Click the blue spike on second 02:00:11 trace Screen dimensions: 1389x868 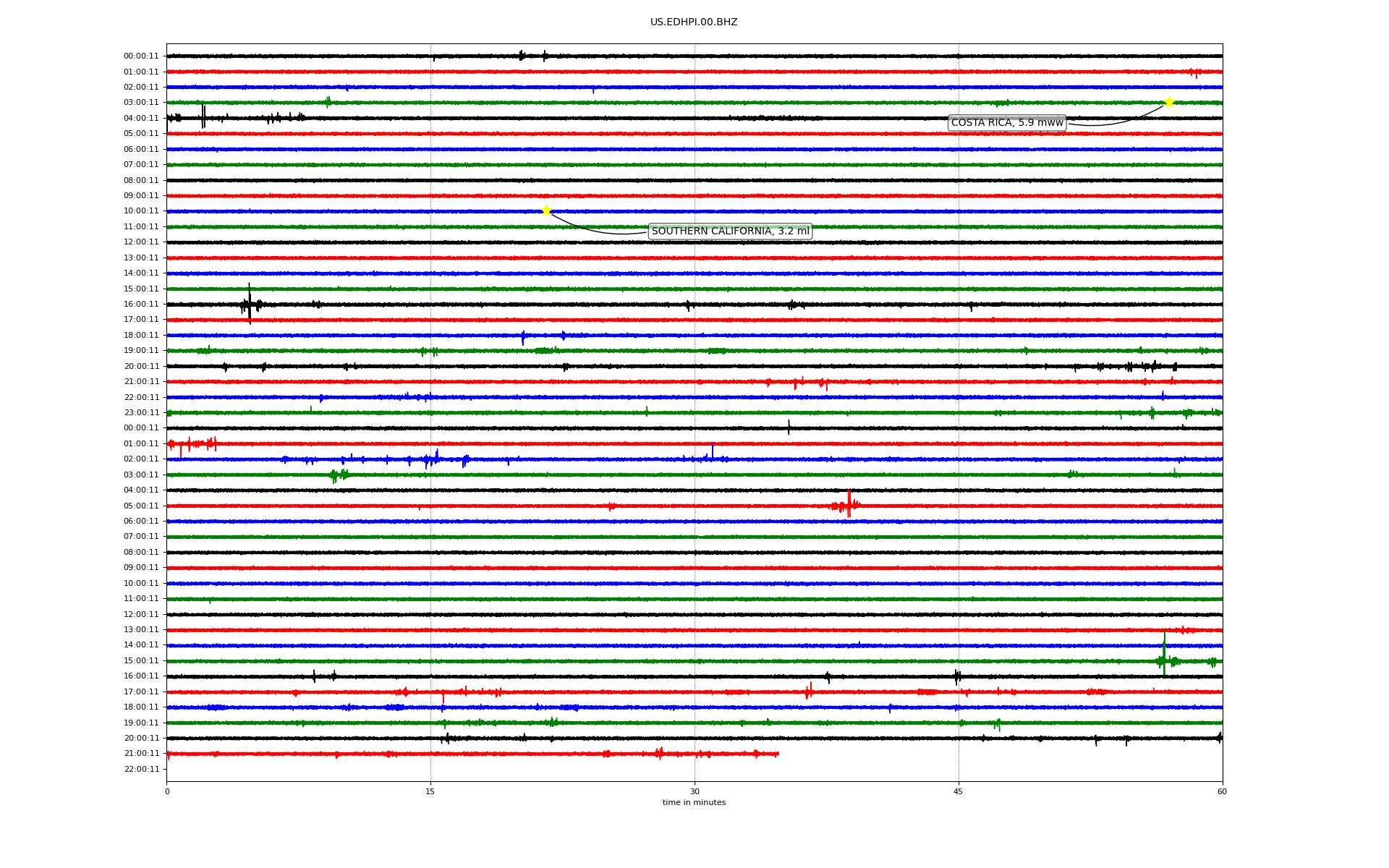(713, 451)
